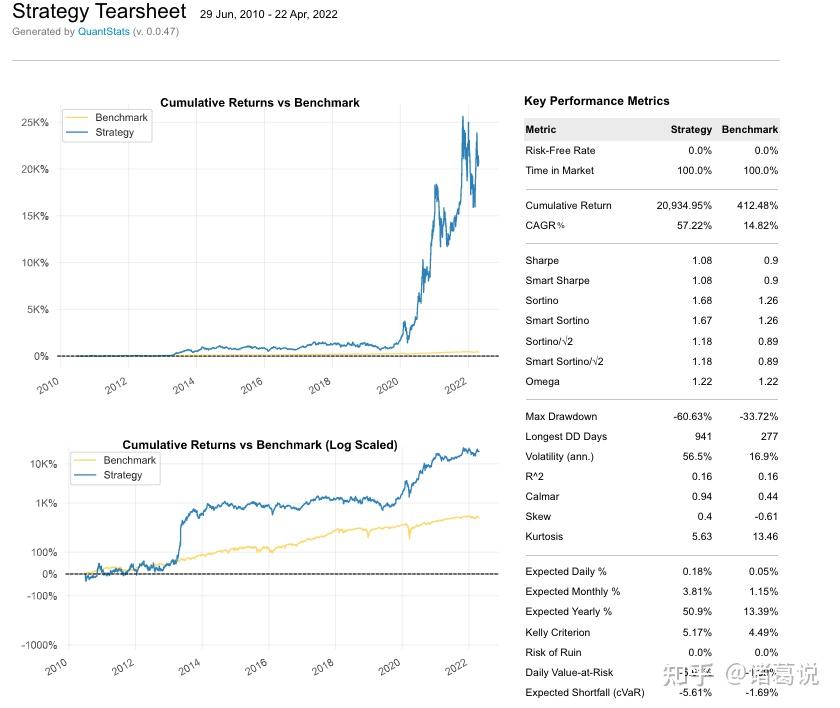This screenshot has width=840, height=708.
Task: Select the Cumulative Returns vs Benchmark chart title
Action: coord(258,102)
